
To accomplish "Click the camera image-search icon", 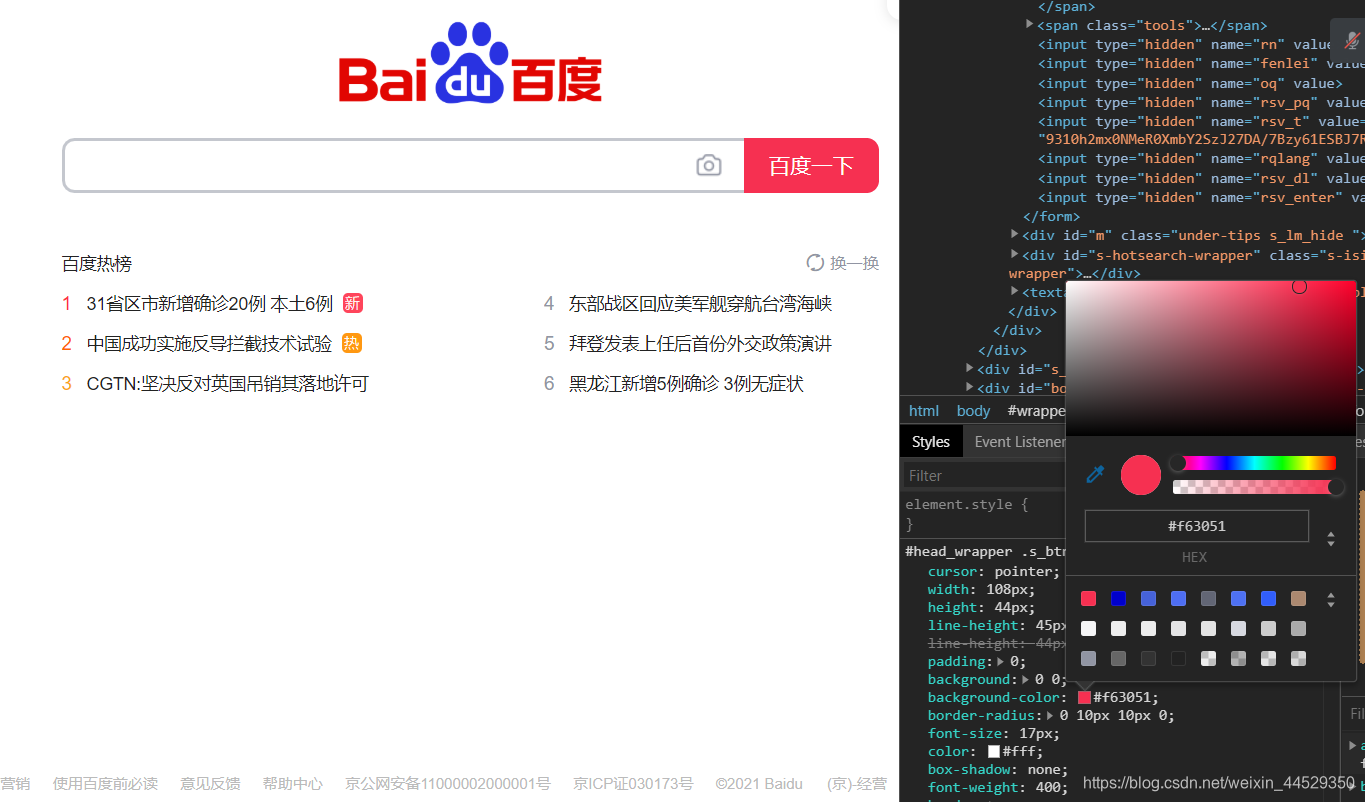I will [x=709, y=166].
